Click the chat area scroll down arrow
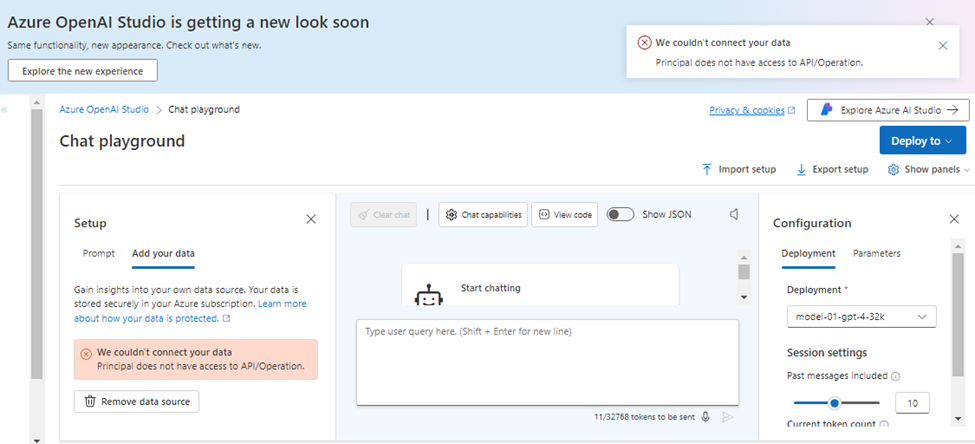Image resolution: width=975 pixels, height=444 pixels. 744,298
